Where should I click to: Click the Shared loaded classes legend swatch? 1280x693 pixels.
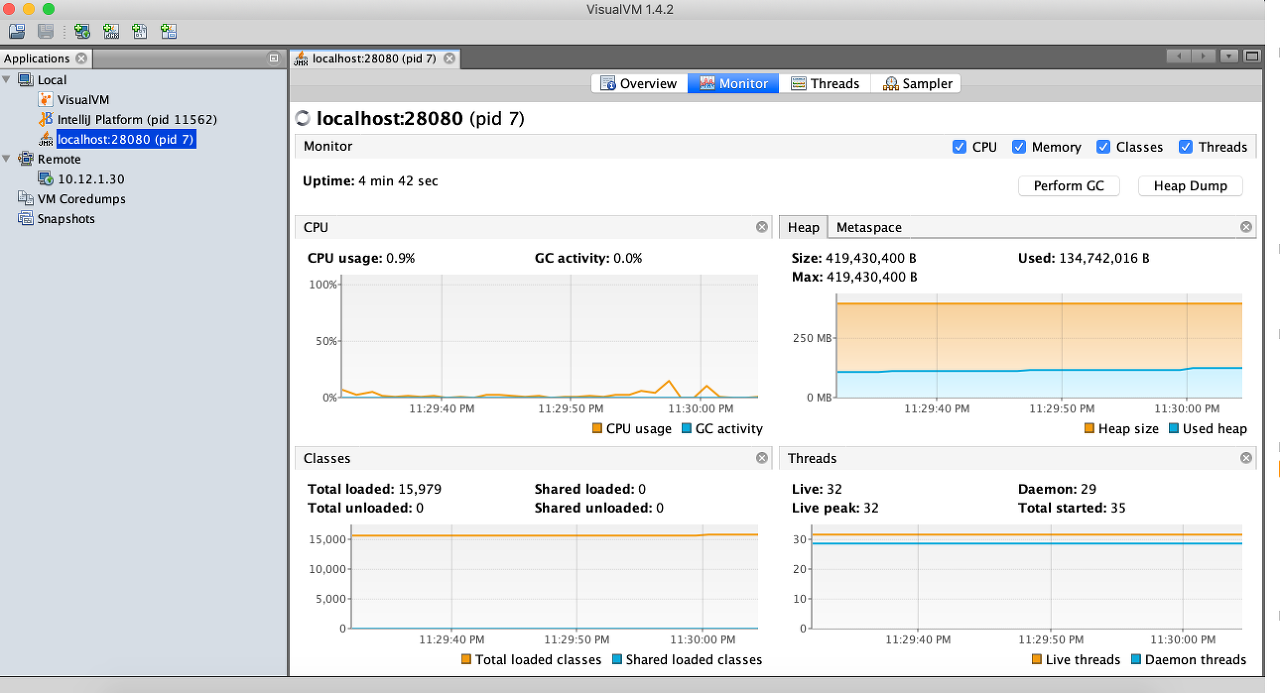coord(616,659)
